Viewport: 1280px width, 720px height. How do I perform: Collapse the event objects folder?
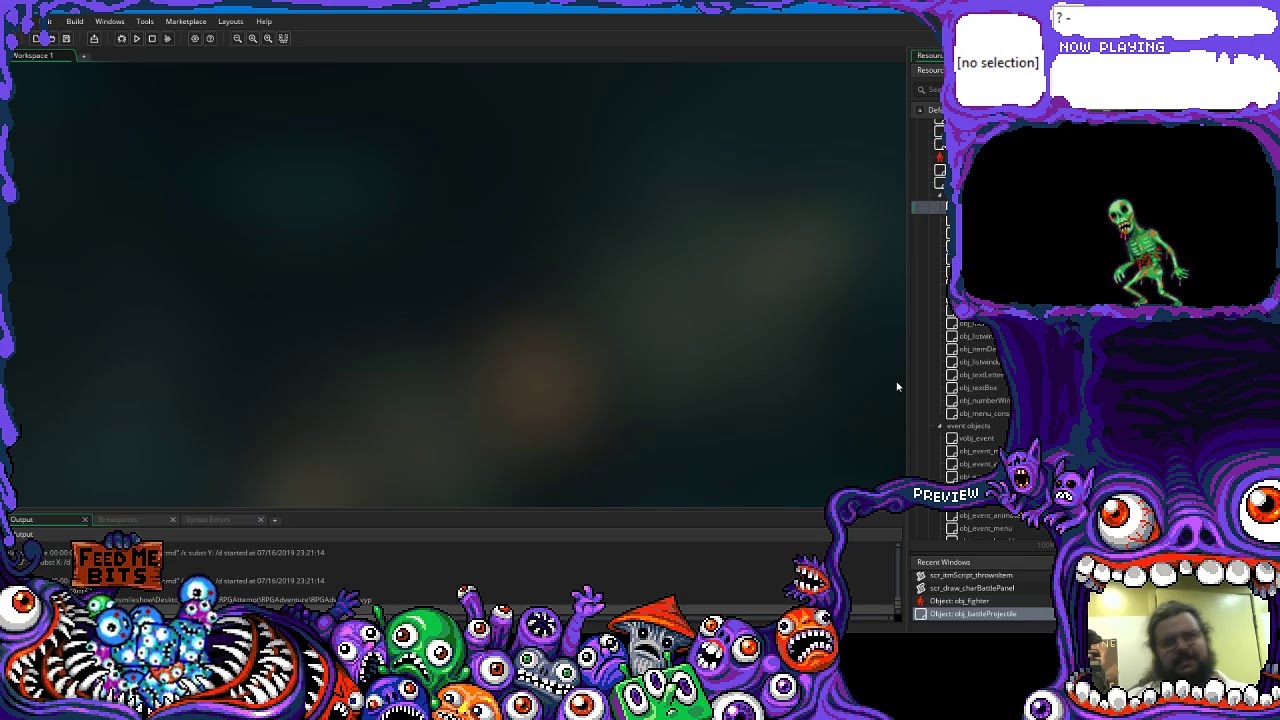[940, 426]
